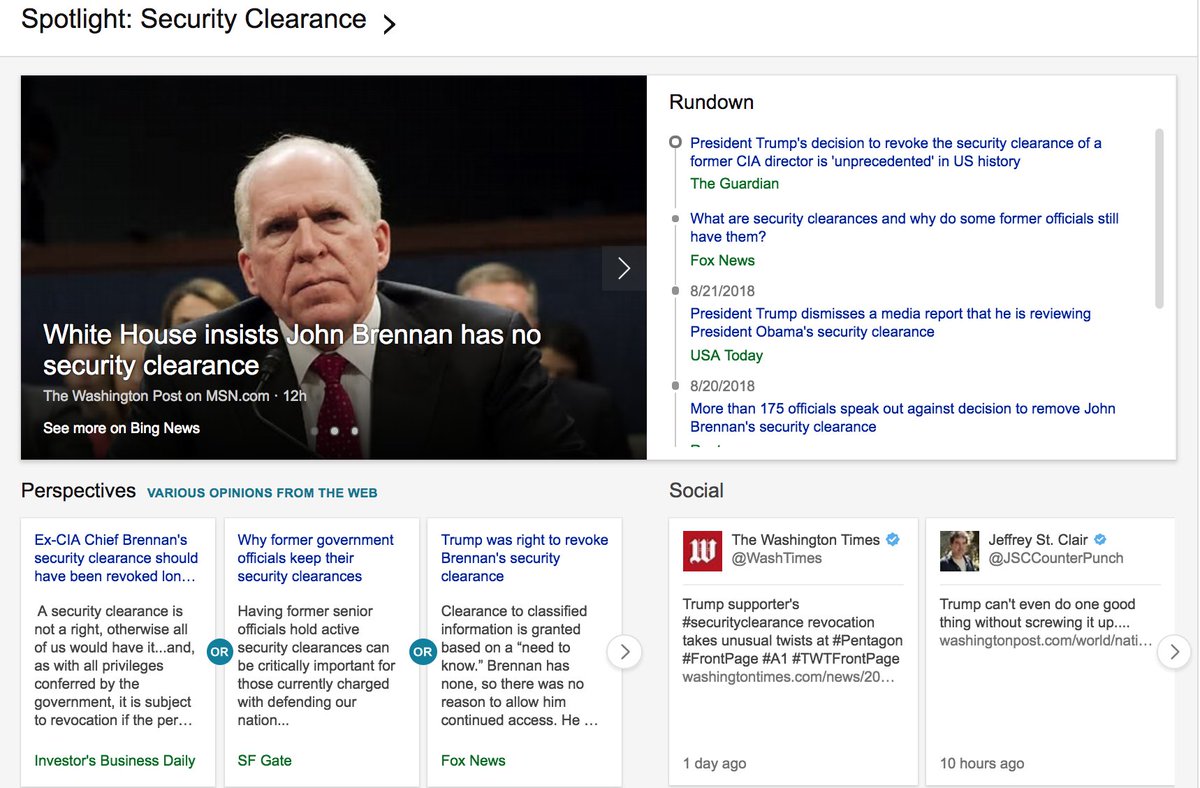This screenshot has width=1200, height=788.
Task: Open 'What are security clearances' article
Action: pyautogui.click(x=904, y=227)
